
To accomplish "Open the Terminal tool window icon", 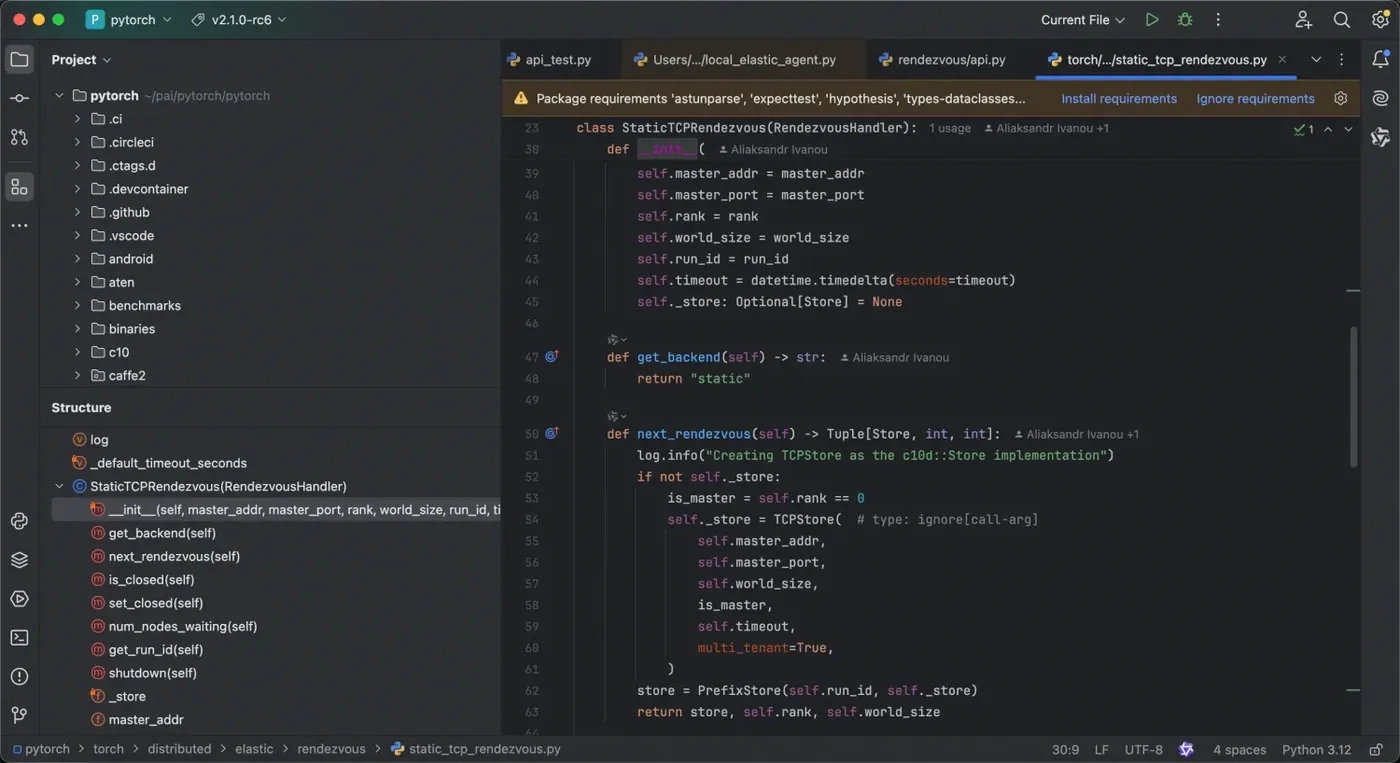I will [19, 638].
